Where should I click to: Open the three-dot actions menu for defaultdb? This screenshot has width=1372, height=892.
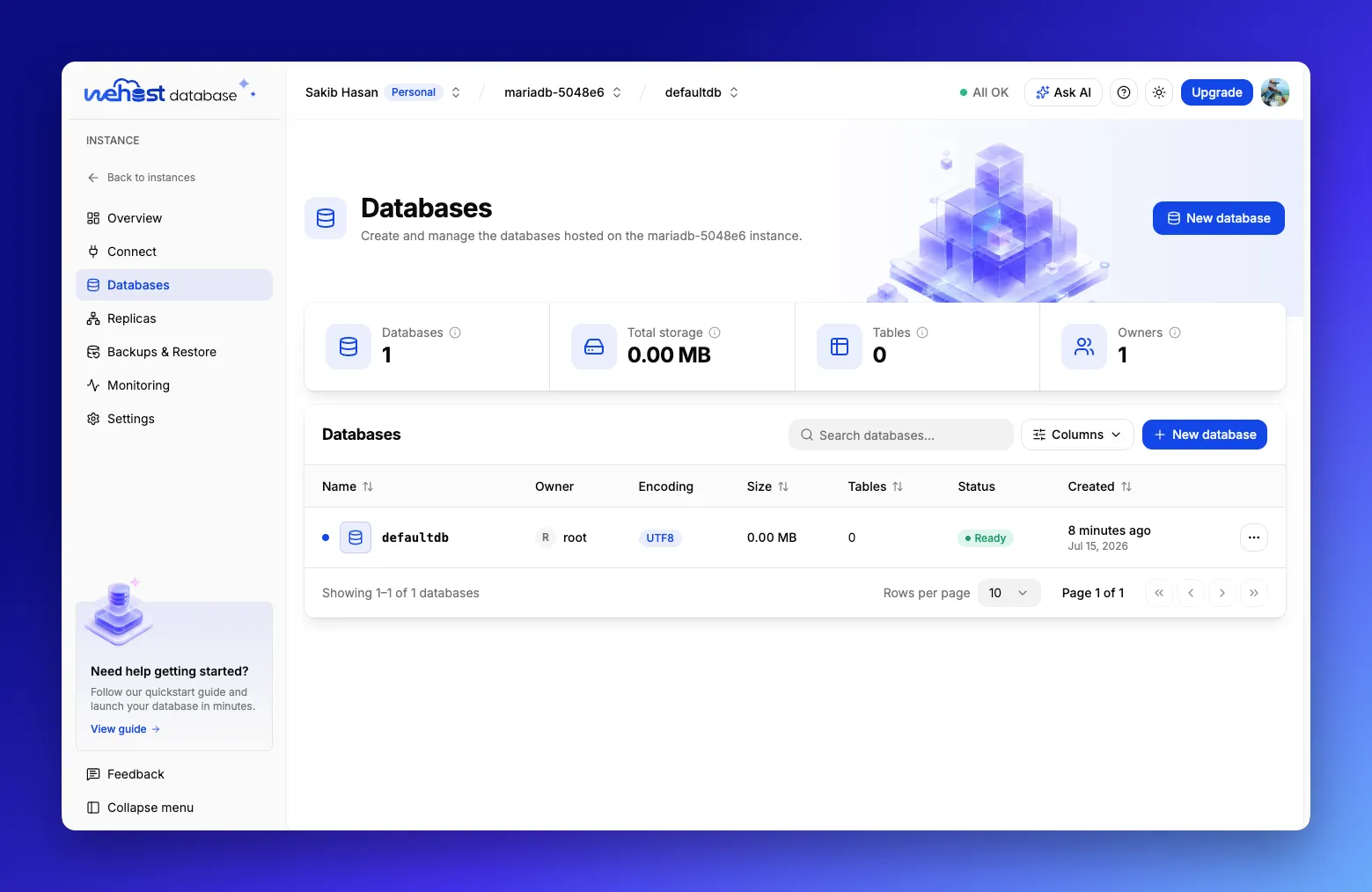point(1254,537)
